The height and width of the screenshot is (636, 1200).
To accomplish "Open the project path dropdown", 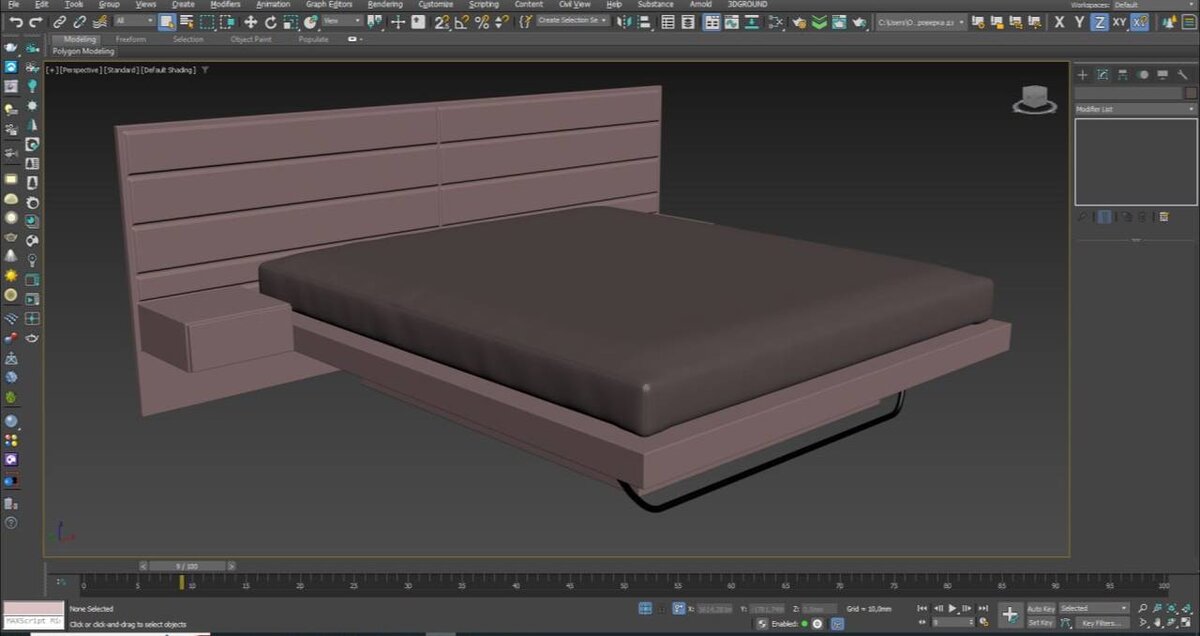I will pyautogui.click(x=921, y=21).
